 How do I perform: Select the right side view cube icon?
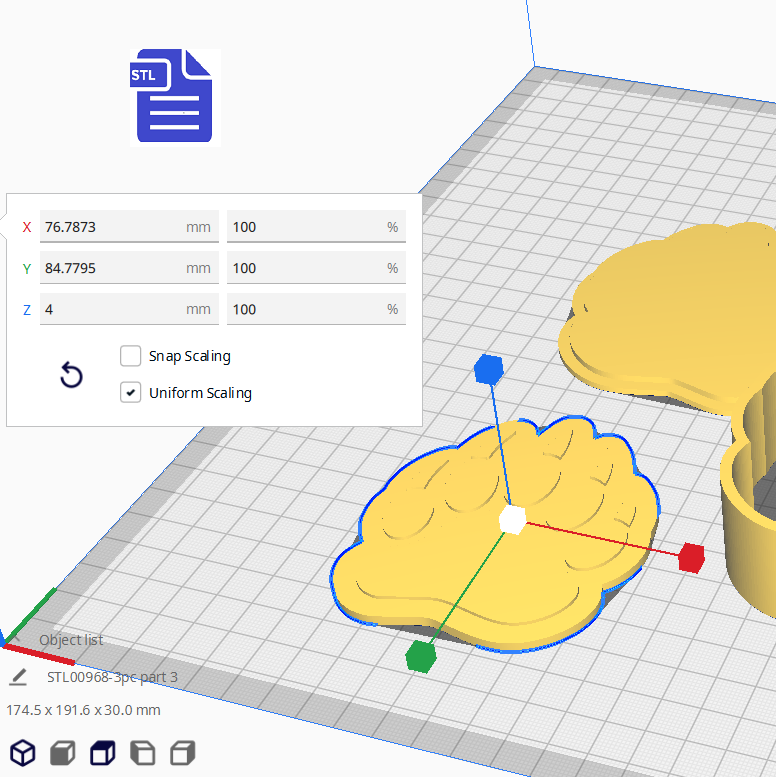(182, 752)
